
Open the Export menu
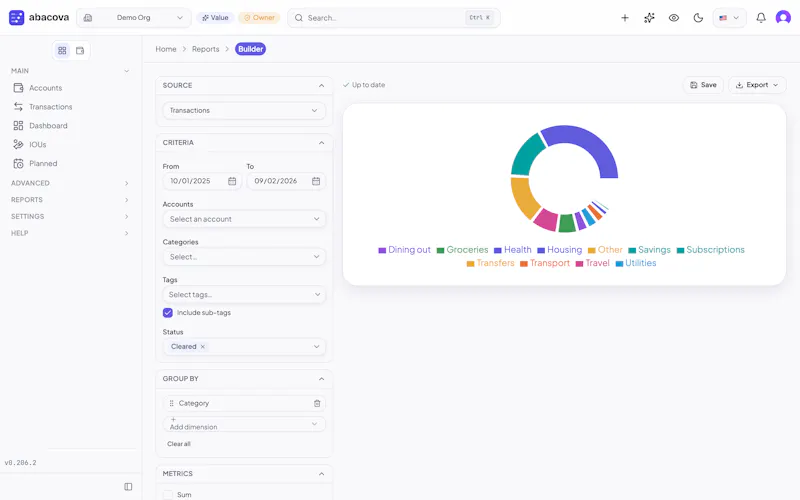click(757, 85)
